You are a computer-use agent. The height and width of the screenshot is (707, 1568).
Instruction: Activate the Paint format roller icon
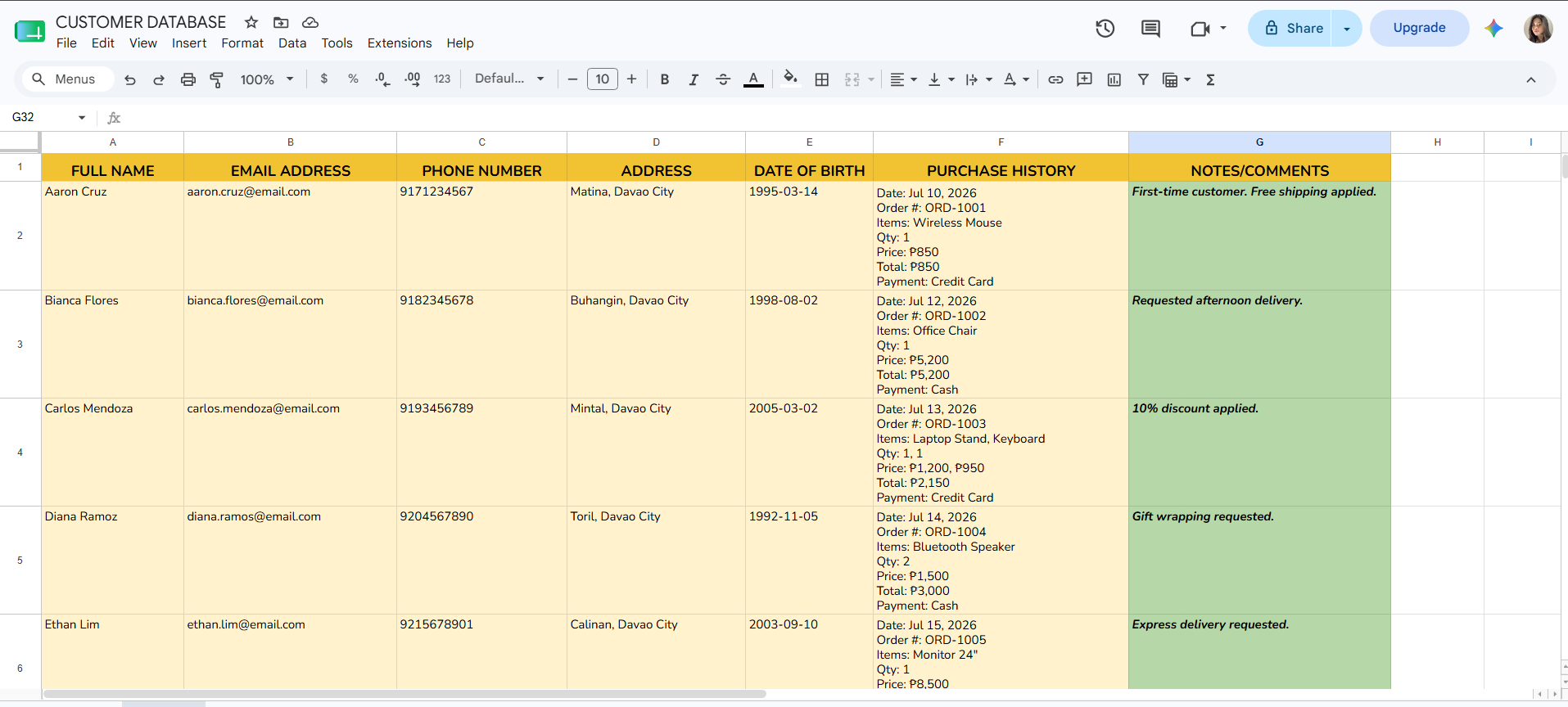tap(217, 79)
